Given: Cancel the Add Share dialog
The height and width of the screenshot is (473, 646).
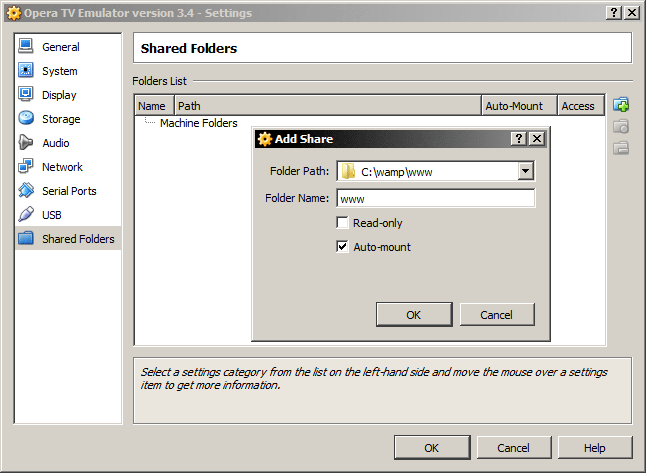Looking at the screenshot, I should pos(497,315).
